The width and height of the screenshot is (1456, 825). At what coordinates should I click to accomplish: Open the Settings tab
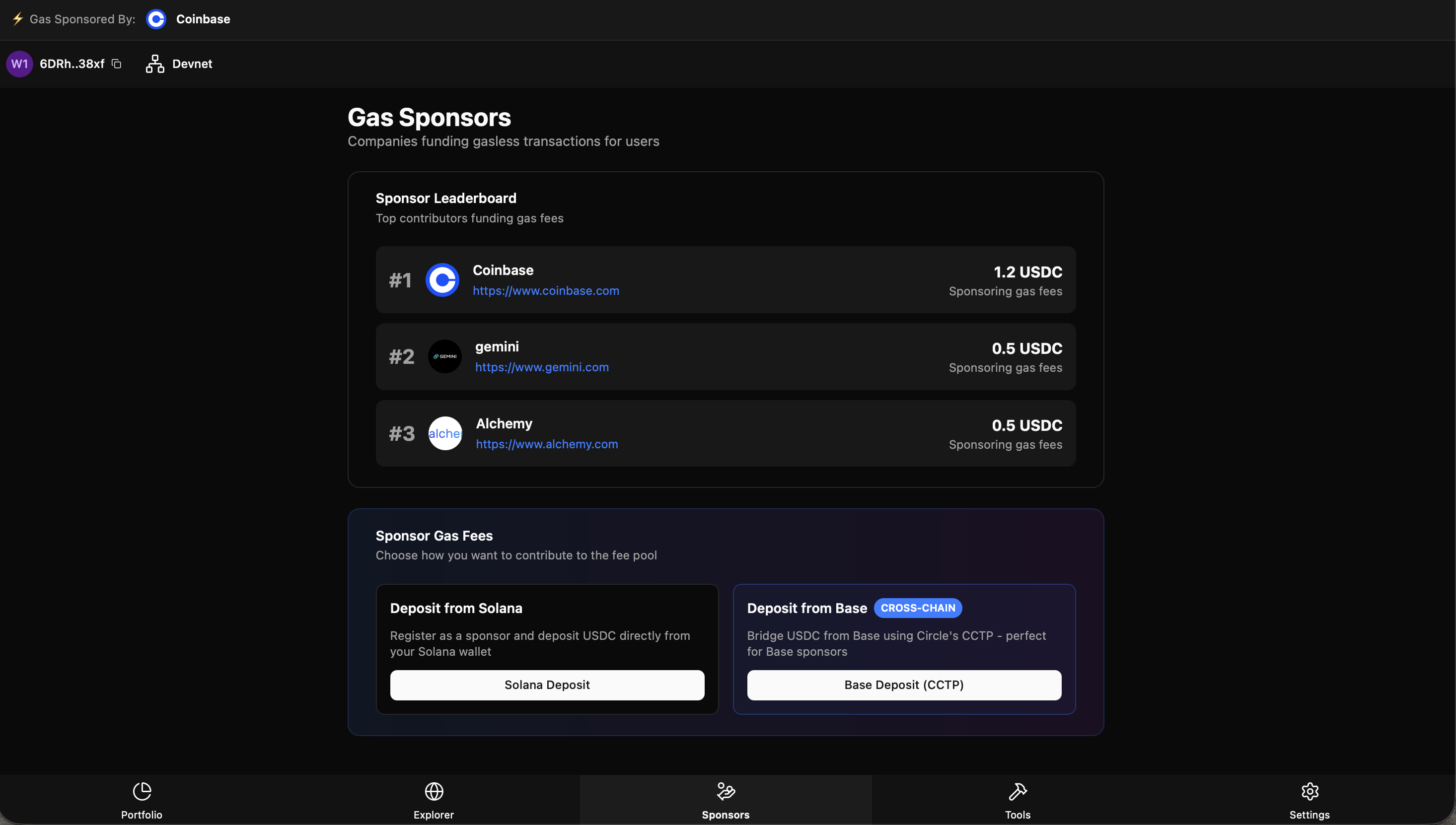point(1309,800)
